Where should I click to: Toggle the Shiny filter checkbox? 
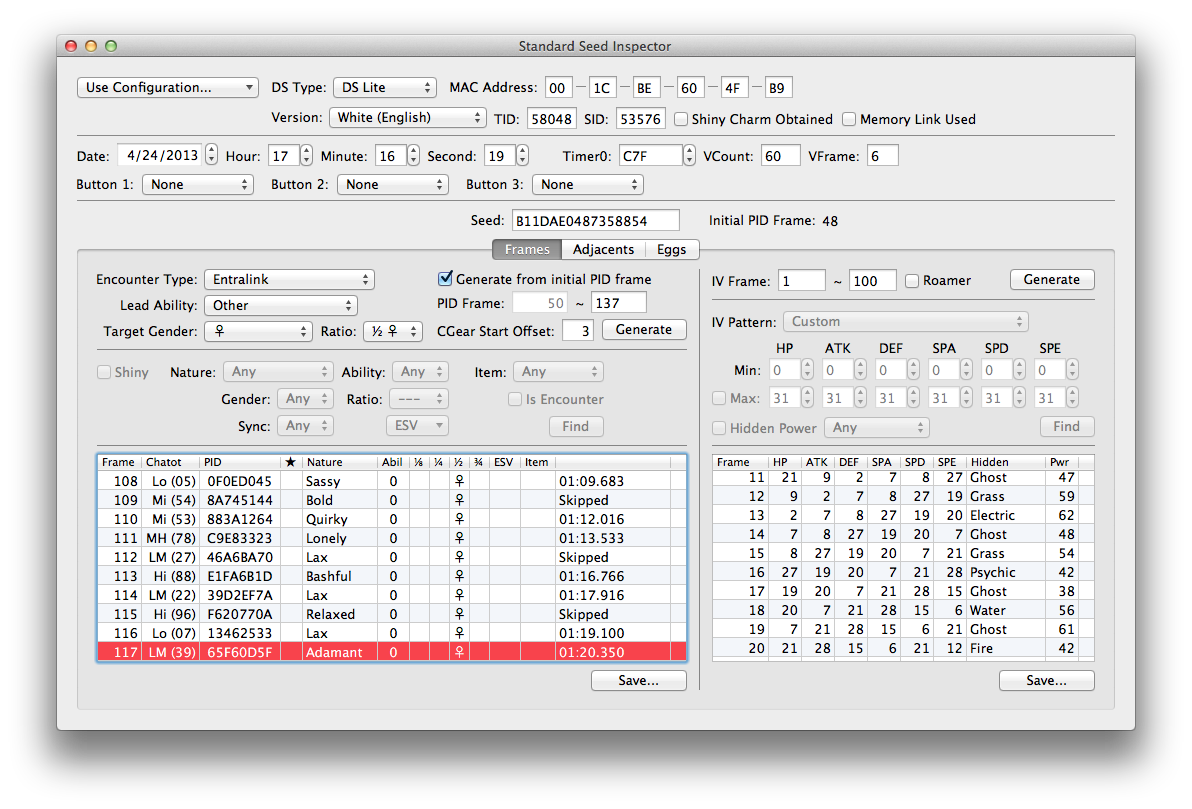coord(104,373)
